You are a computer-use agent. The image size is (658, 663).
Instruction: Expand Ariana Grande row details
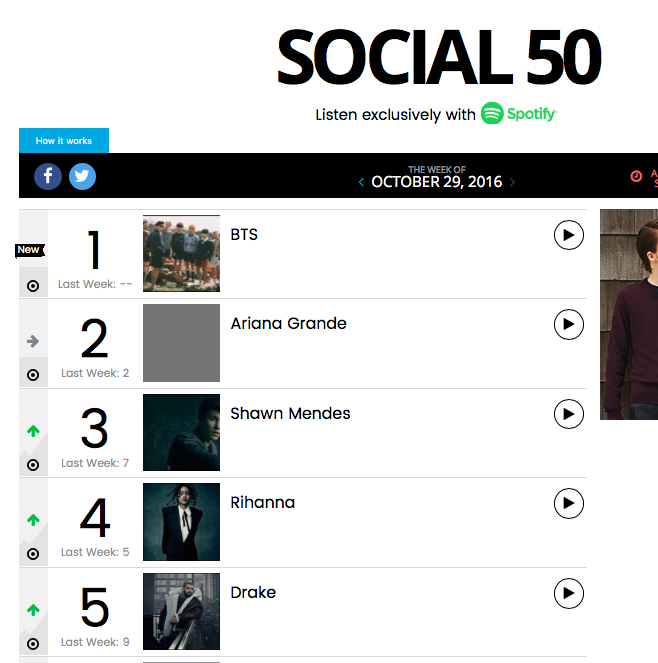tap(33, 375)
